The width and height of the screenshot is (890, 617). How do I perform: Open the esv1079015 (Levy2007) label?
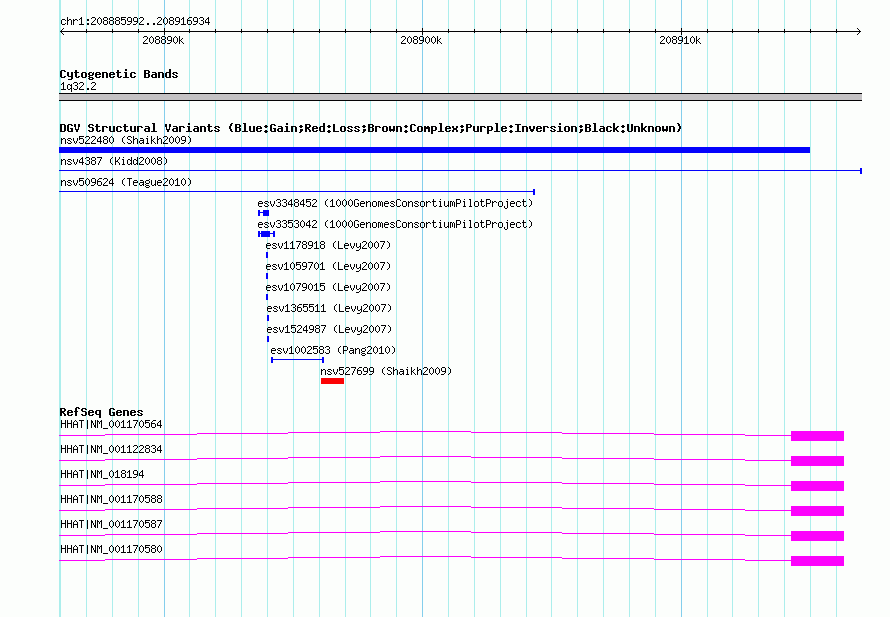[x=328, y=287]
